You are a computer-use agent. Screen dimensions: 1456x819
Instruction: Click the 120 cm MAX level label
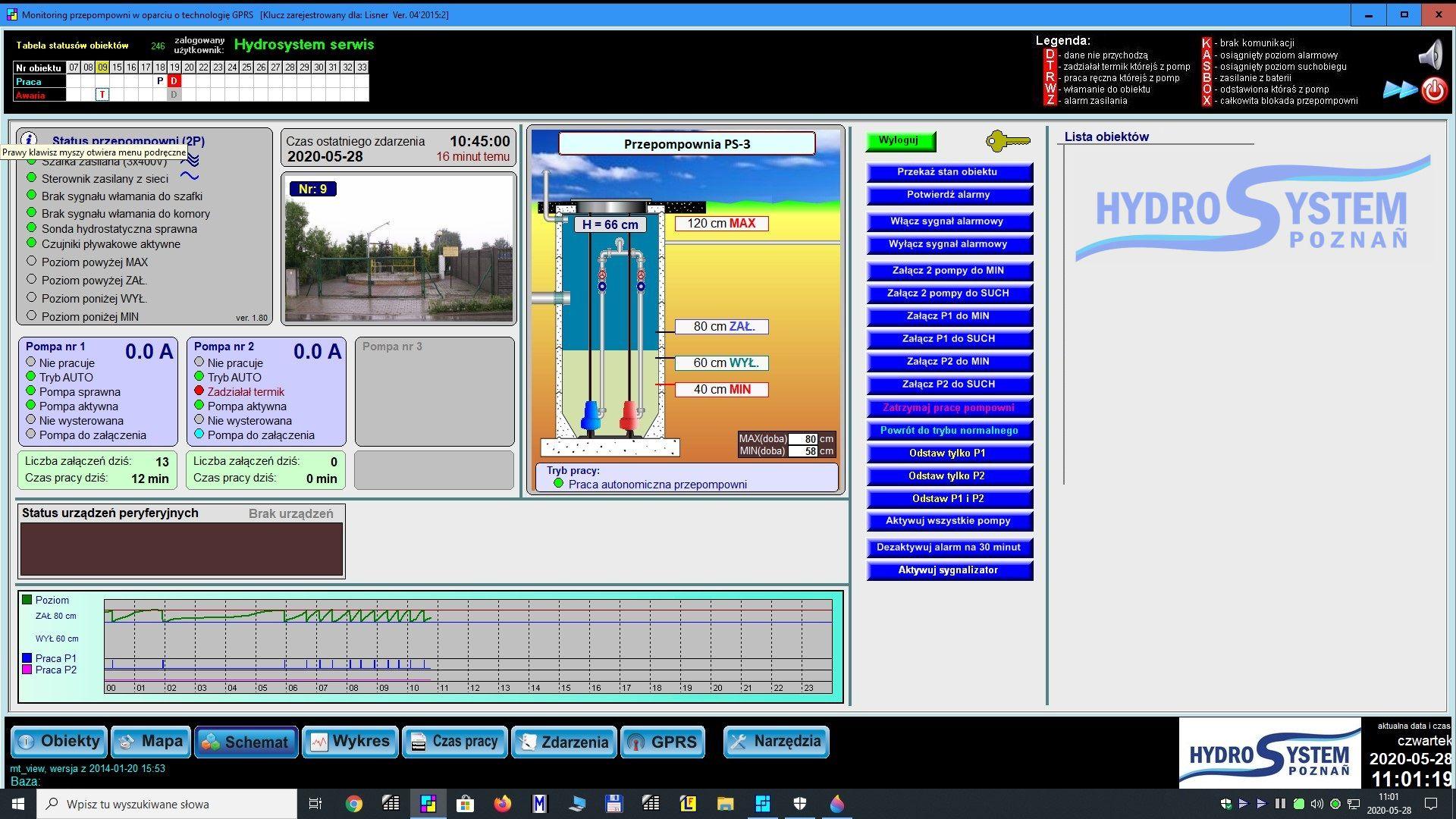coord(721,224)
